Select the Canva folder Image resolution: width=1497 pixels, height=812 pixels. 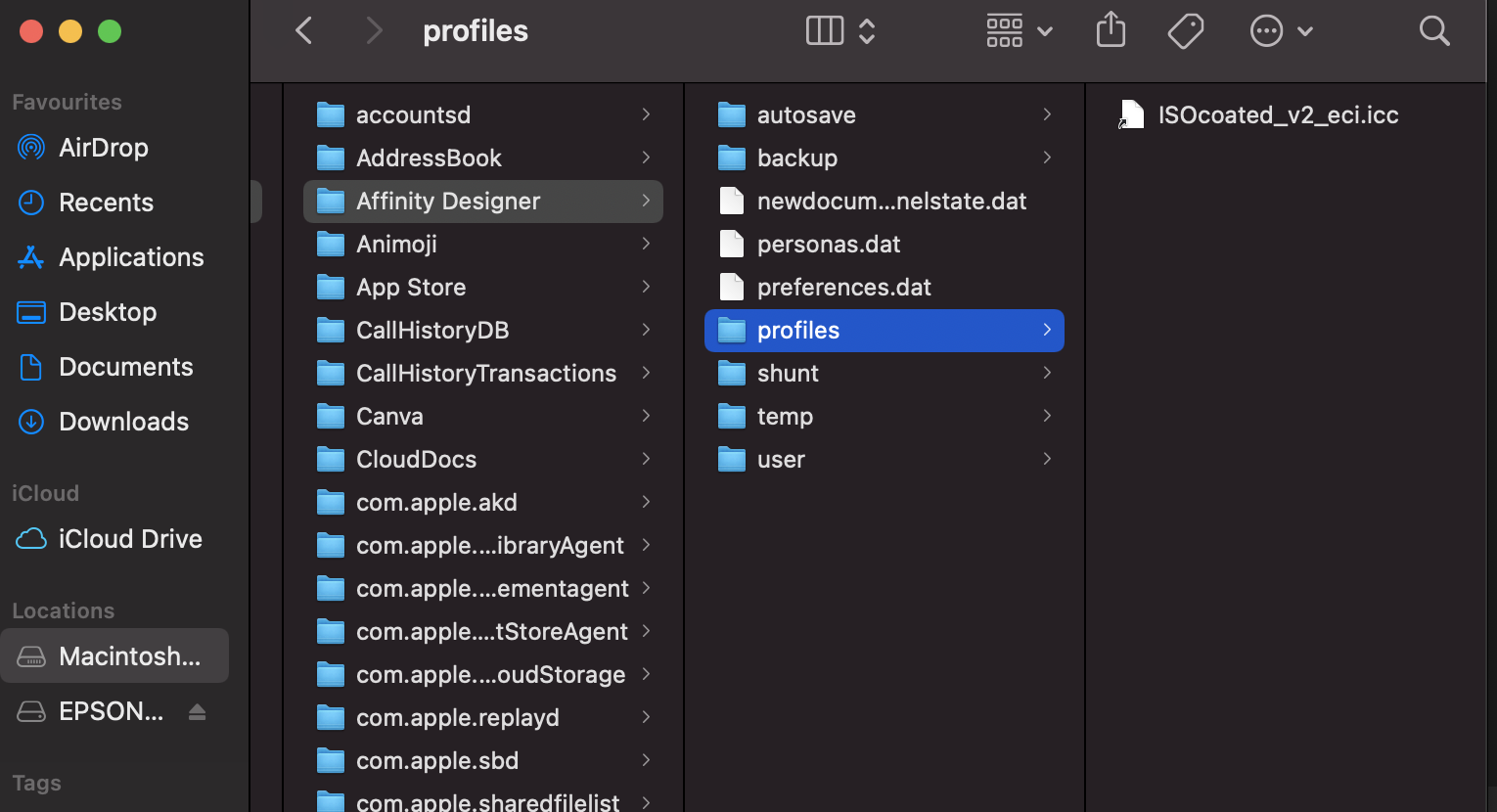point(483,417)
